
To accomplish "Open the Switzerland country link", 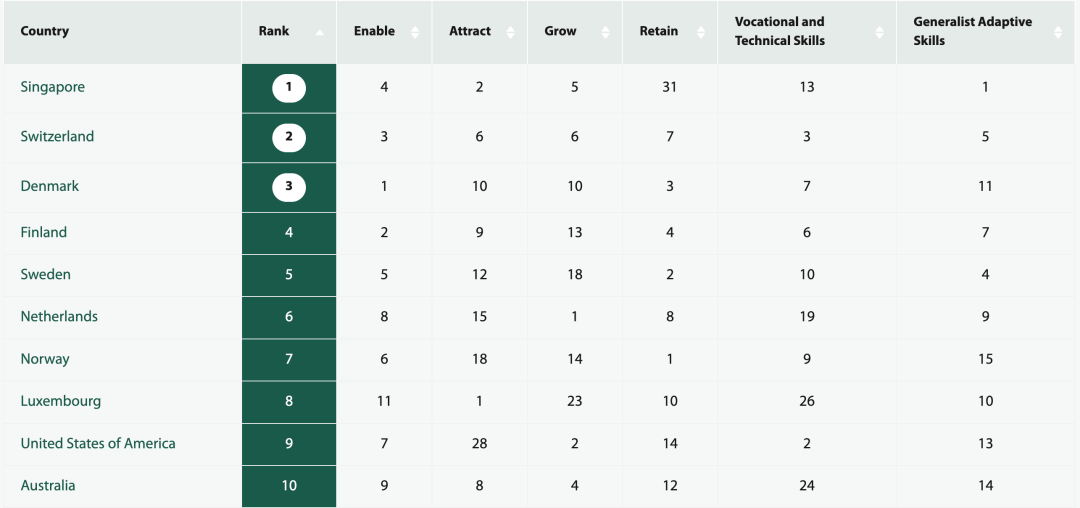I will point(57,137).
